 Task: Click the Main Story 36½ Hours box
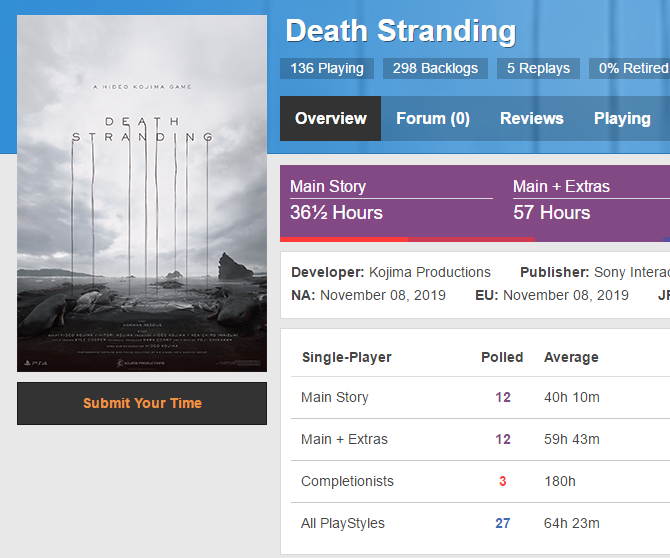pyautogui.click(x=391, y=203)
